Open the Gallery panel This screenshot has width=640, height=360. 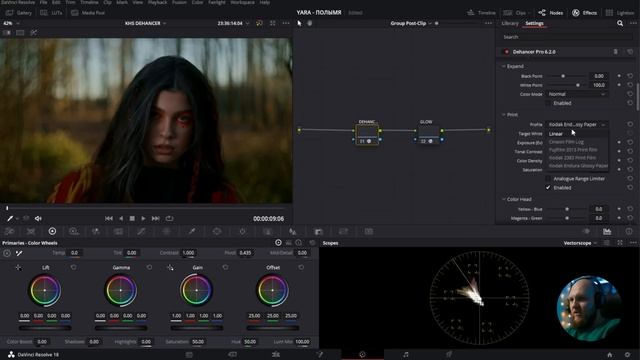[19, 13]
